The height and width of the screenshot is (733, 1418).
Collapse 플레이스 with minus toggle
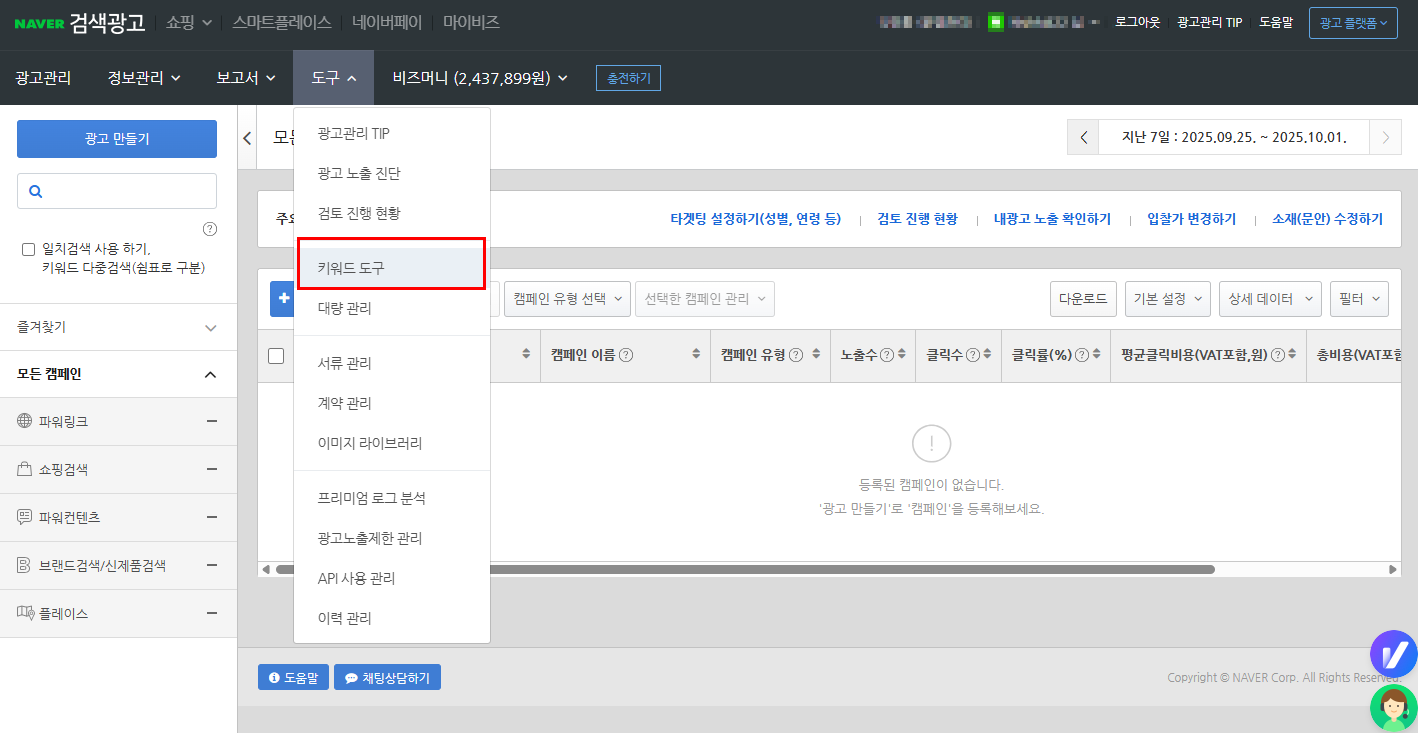pyautogui.click(x=211, y=613)
